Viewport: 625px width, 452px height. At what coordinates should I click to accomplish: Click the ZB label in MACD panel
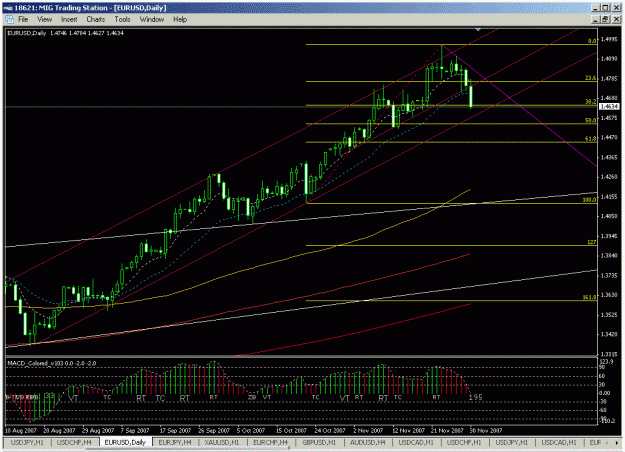[x=252, y=397]
